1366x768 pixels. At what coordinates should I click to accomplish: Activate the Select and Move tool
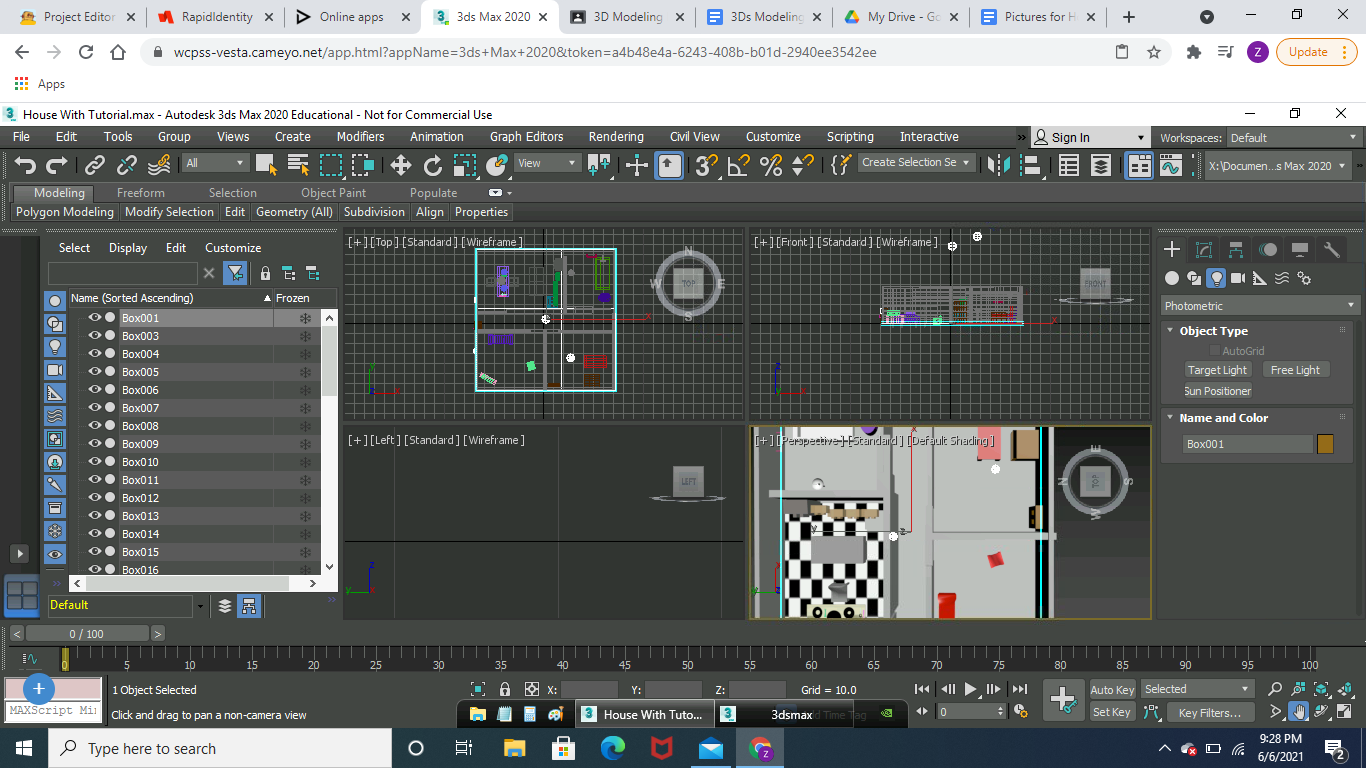pyautogui.click(x=400, y=165)
